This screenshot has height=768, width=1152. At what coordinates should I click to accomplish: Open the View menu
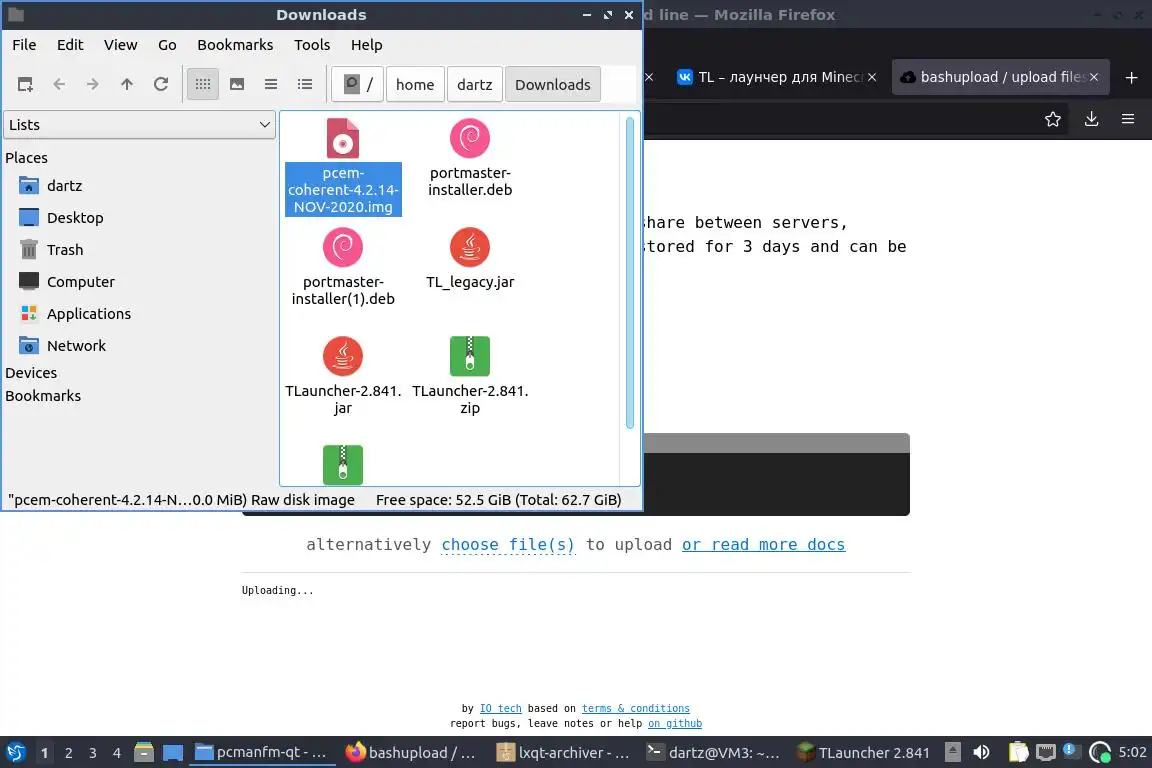[120, 45]
